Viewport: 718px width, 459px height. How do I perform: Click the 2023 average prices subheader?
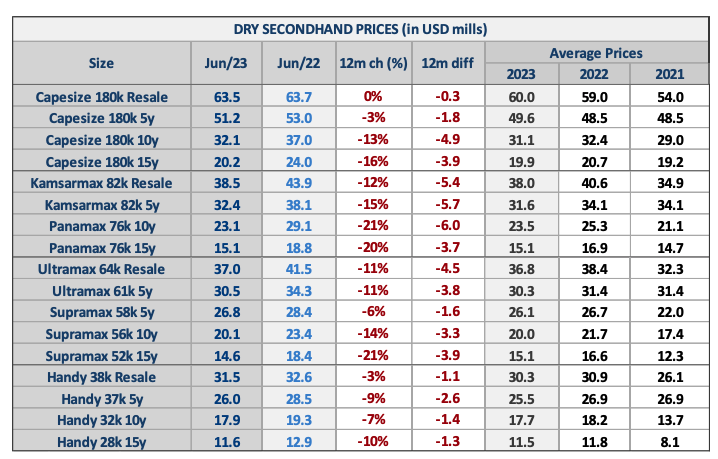[x=523, y=74]
